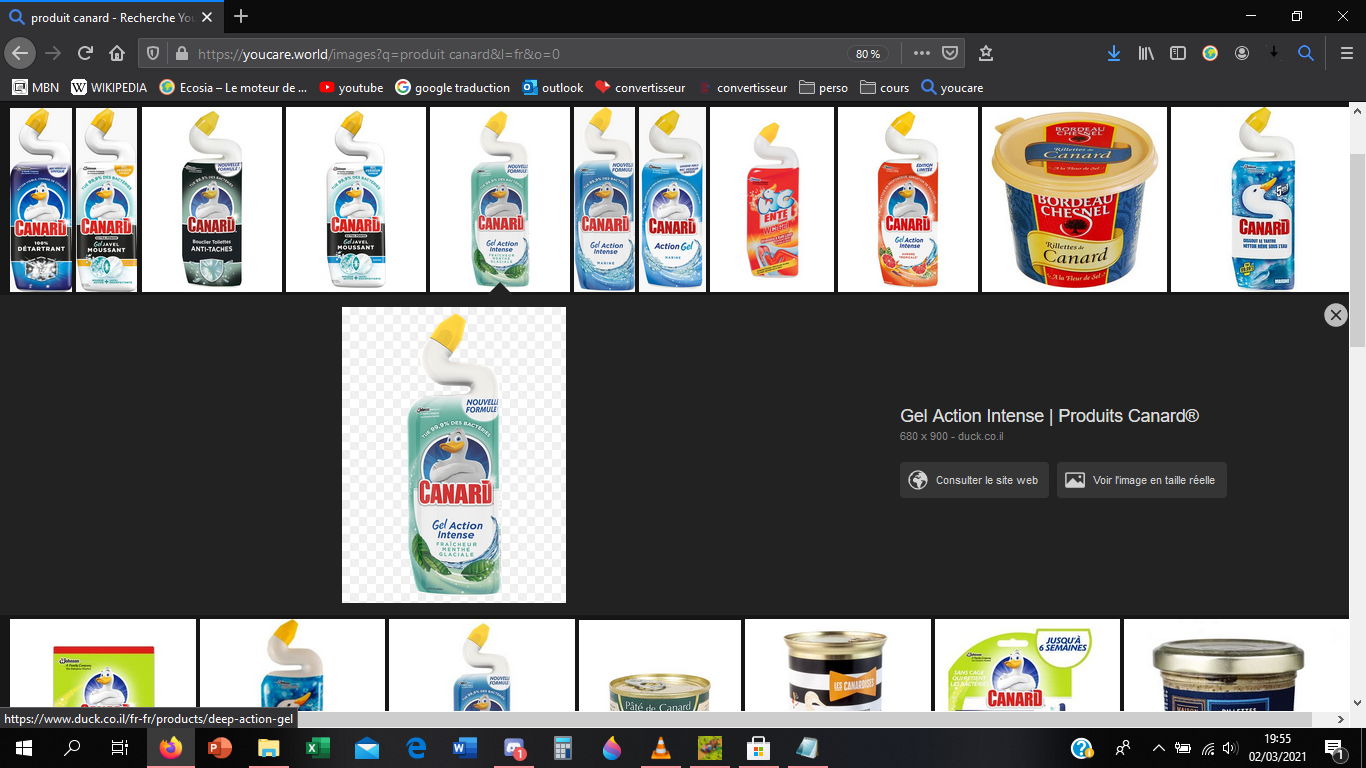Open the Firefox library icon
The image size is (1366, 768).
1146,54
